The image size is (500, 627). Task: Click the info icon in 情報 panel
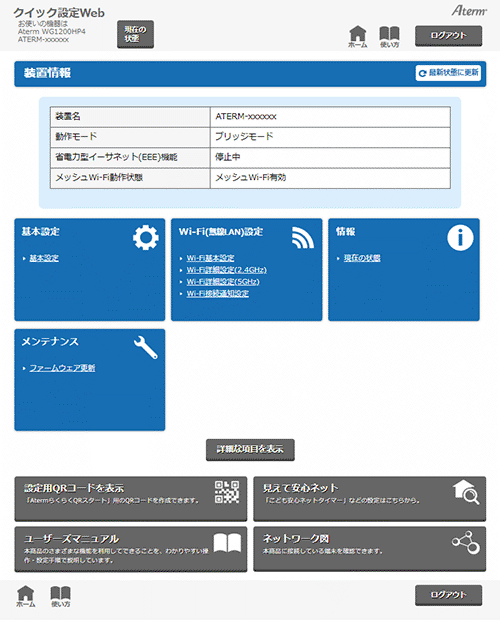(x=460, y=238)
